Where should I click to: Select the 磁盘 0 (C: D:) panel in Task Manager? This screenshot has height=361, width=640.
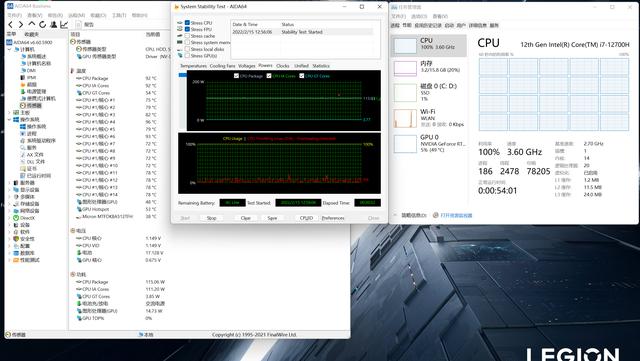[x=429, y=92]
